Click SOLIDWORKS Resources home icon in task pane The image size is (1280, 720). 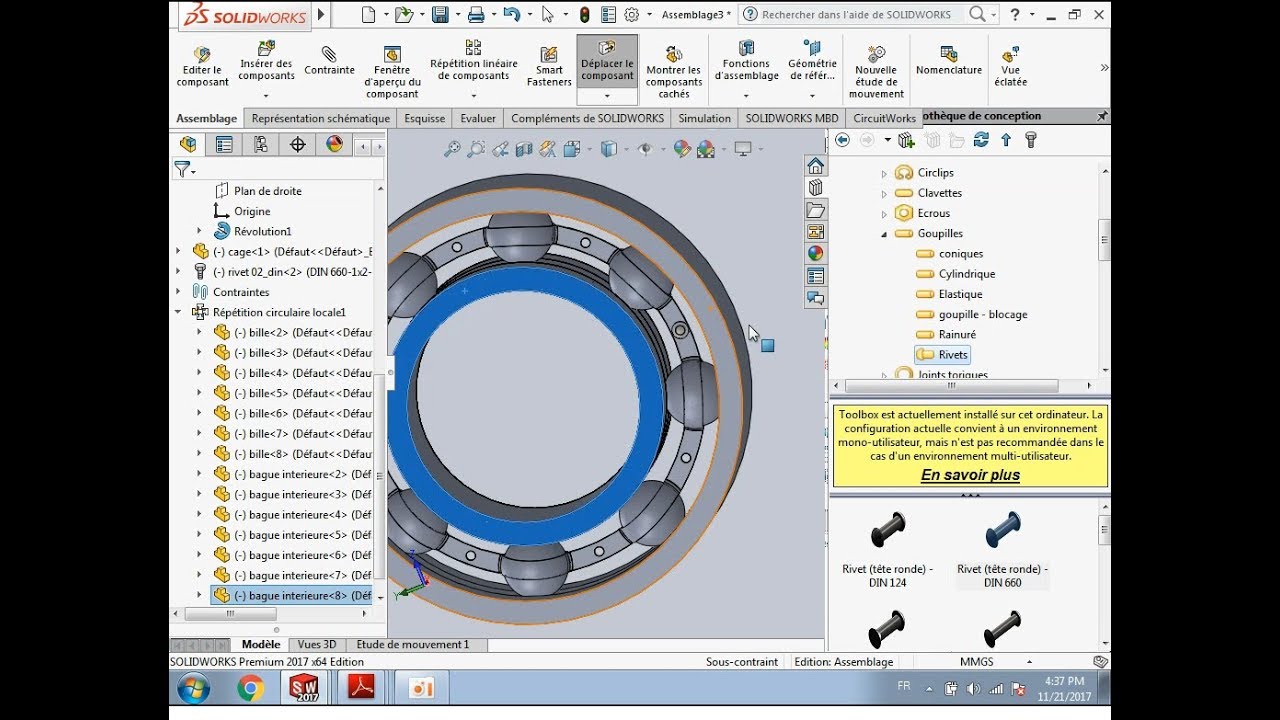pos(815,166)
